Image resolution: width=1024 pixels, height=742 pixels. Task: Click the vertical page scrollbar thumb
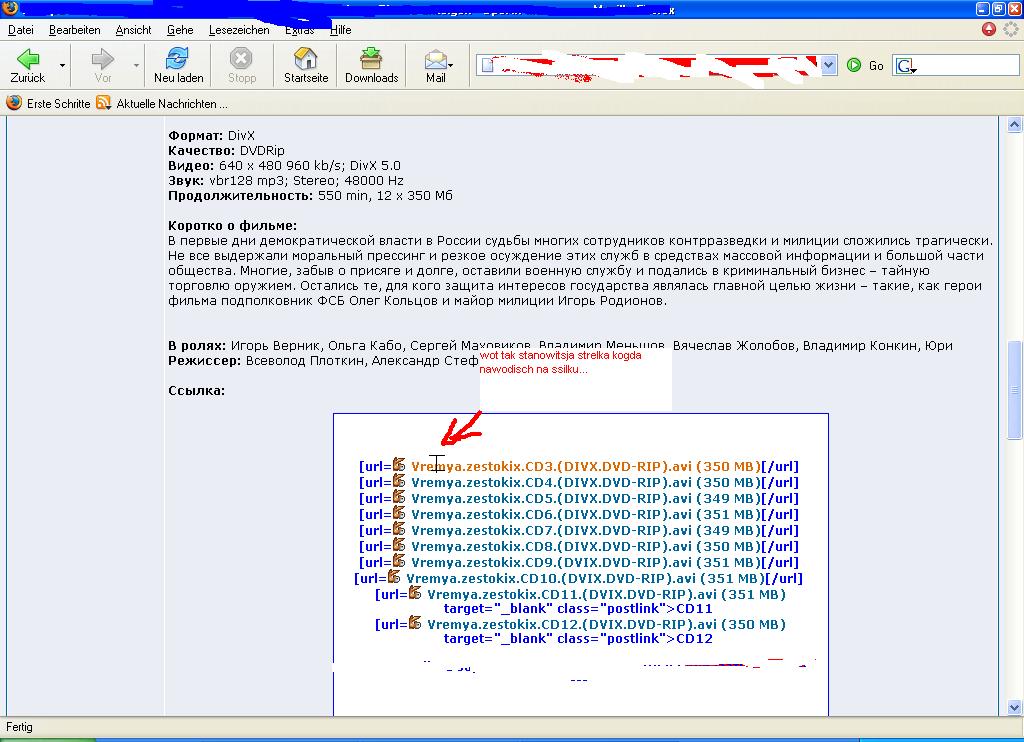(1015, 390)
